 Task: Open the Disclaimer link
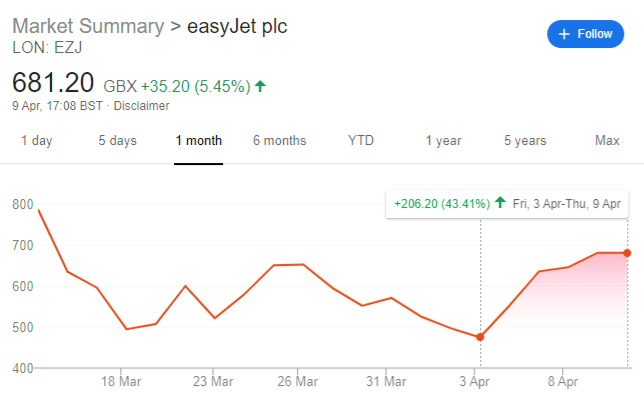[x=141, y=106]
